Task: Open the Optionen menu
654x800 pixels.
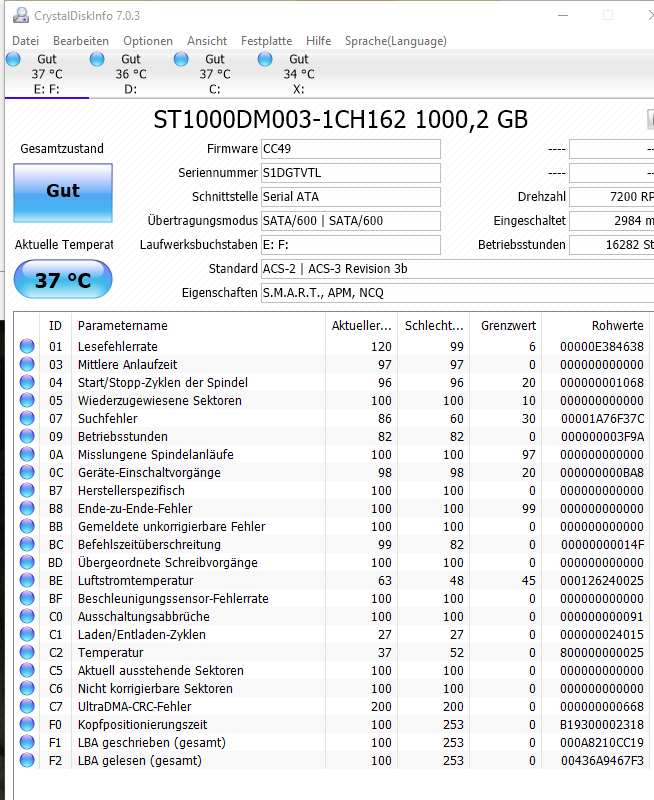Action: pyautogui.click(x=148, y=41)
